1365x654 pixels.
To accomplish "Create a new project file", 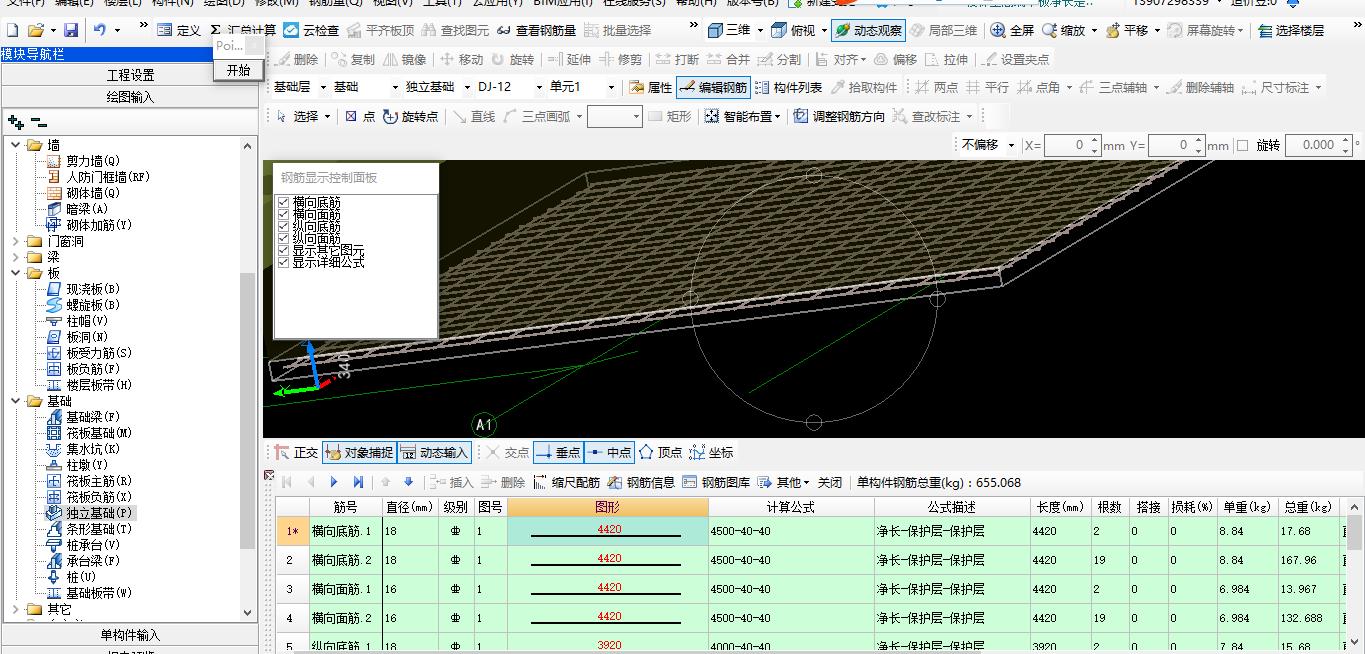I will click(12, 31).
